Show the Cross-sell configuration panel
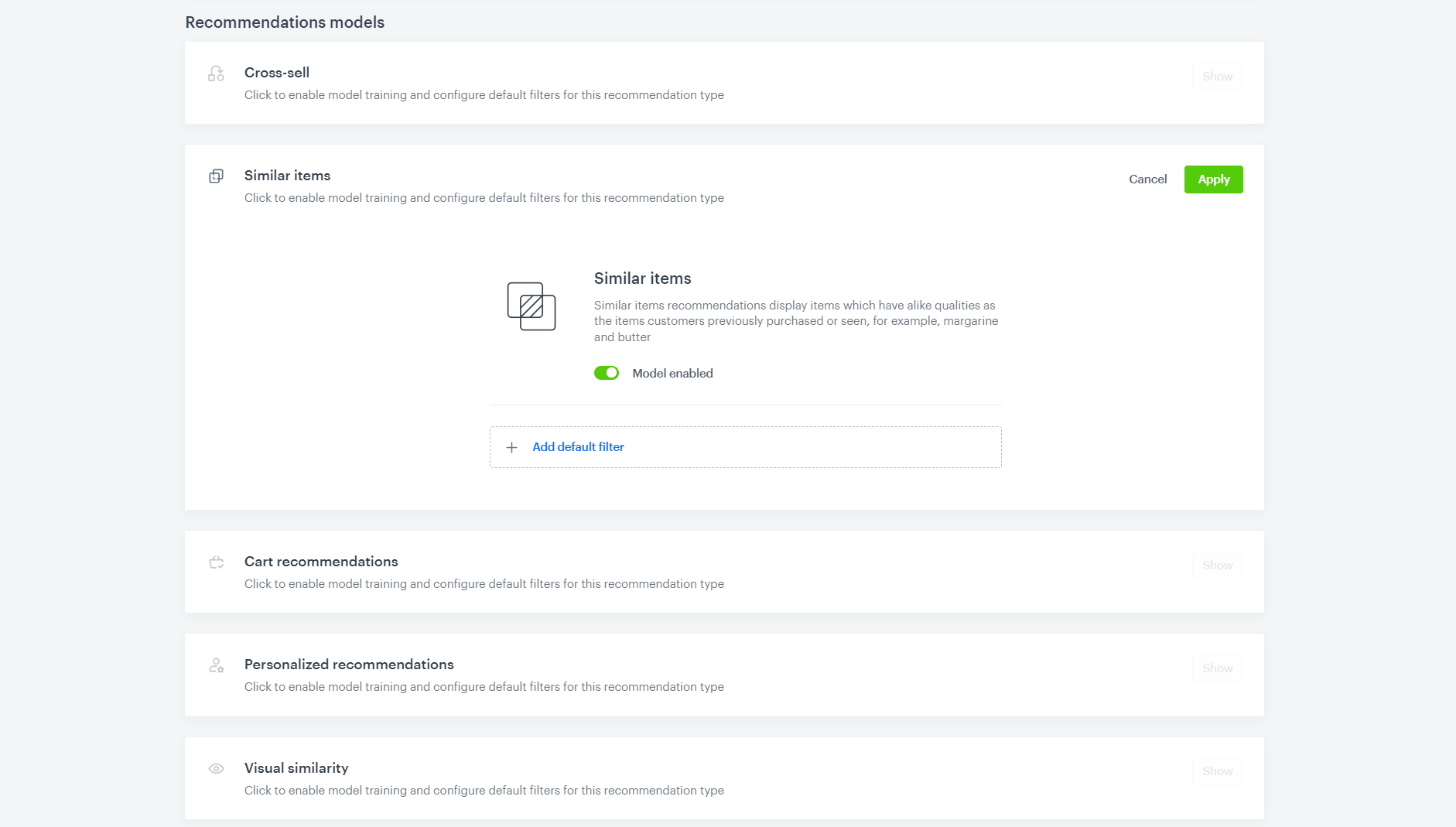This screenshot has width=1456, height=827. (1216, 76)
